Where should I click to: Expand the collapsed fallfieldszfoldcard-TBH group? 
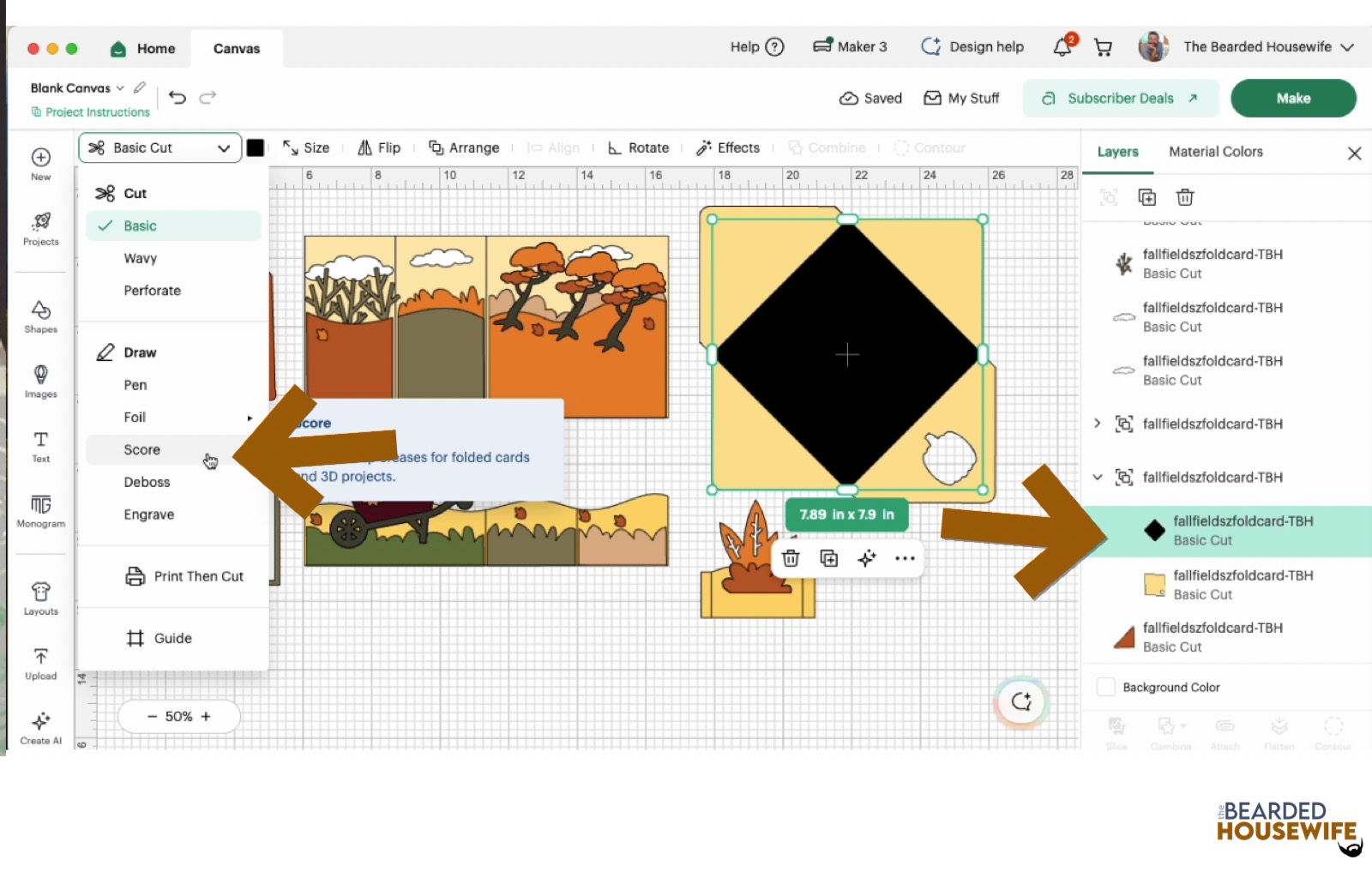click(1097, 424)
